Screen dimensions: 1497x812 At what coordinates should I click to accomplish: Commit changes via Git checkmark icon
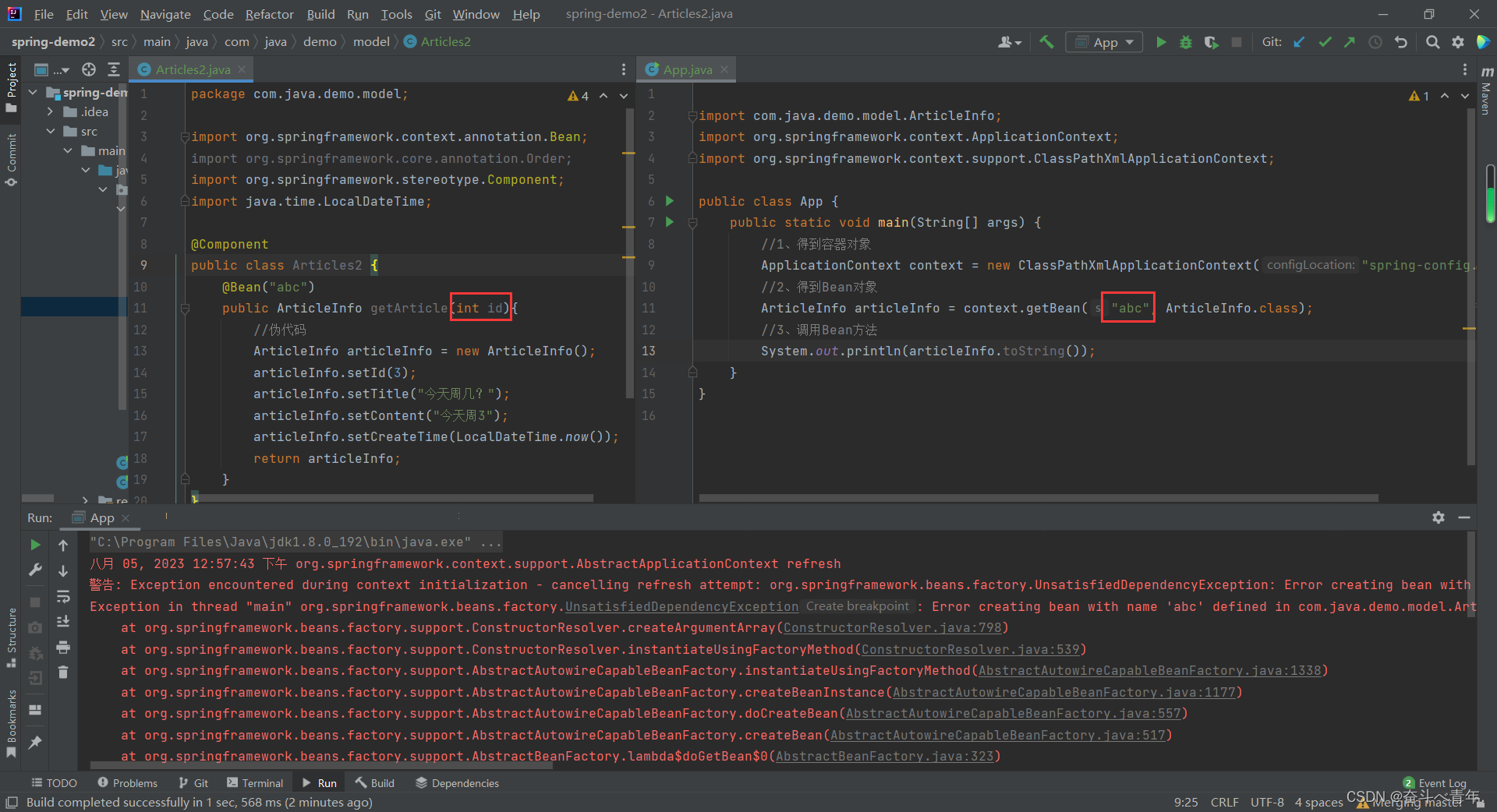coord(1325,42)
